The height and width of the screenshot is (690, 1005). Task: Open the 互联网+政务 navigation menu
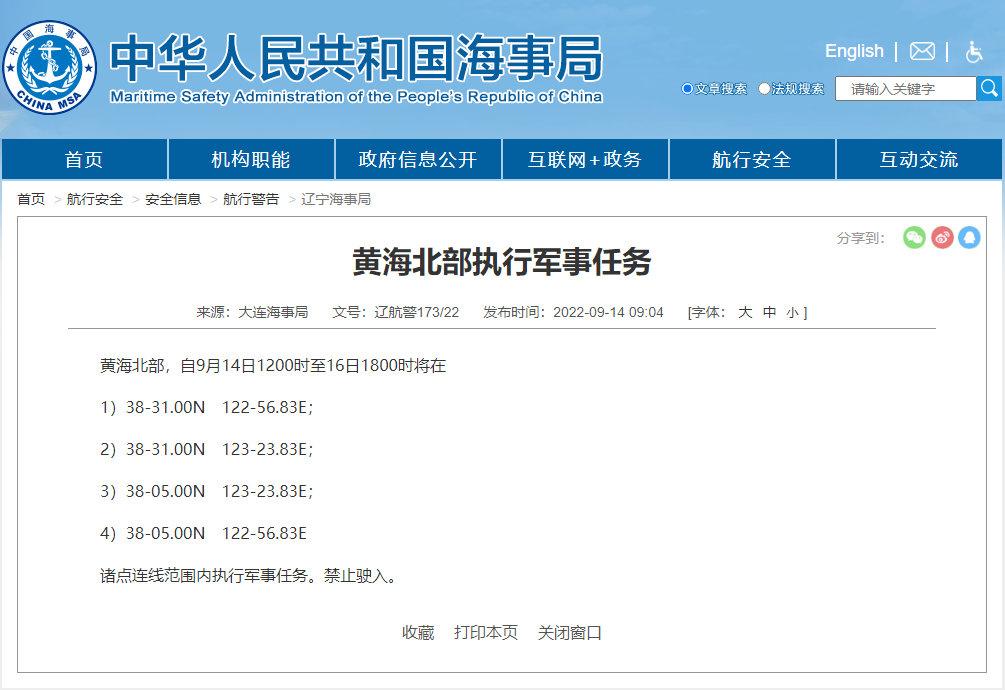coord(584,159)
